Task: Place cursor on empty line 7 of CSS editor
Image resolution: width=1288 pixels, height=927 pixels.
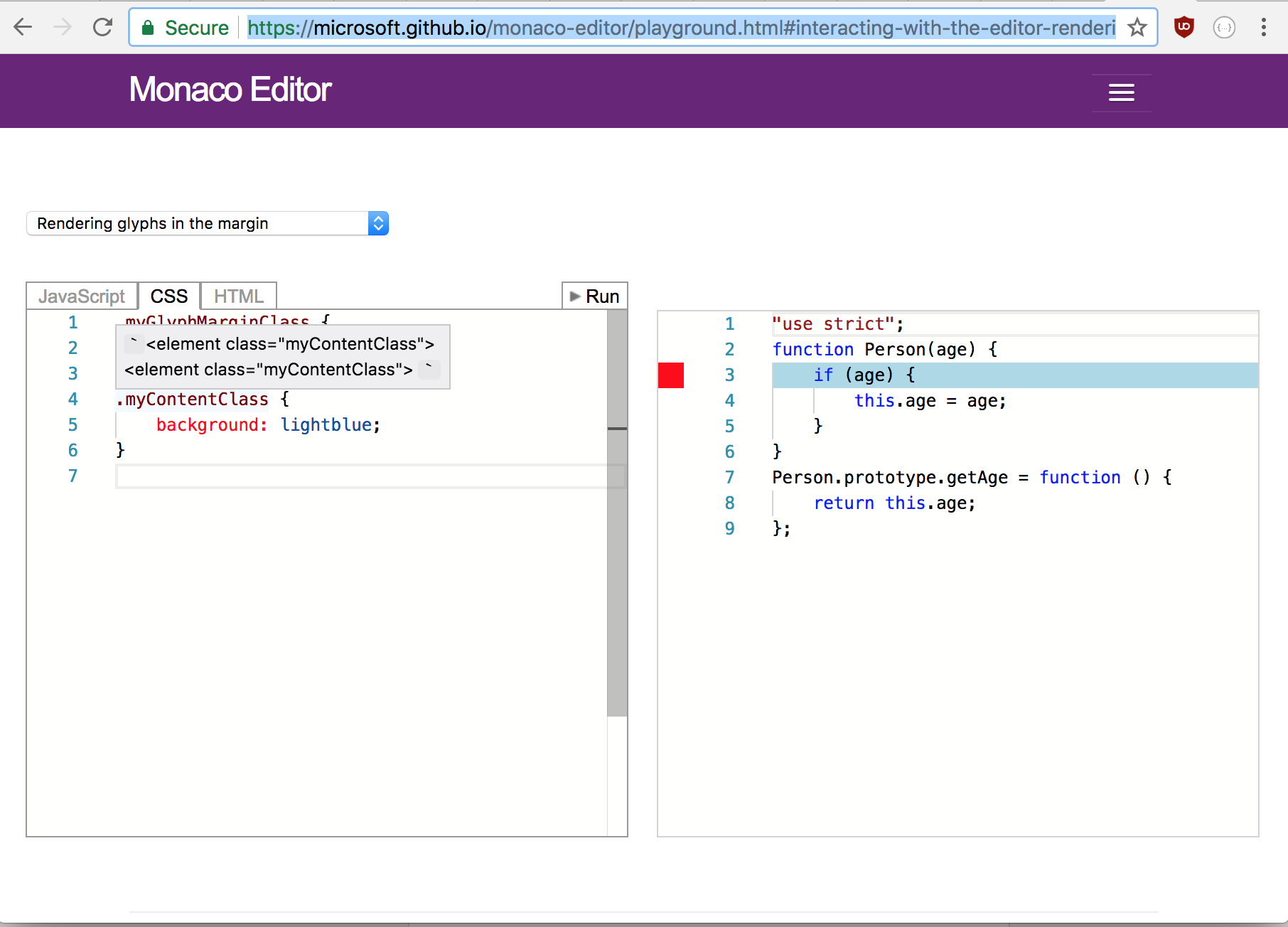Action: click(370, 476)
